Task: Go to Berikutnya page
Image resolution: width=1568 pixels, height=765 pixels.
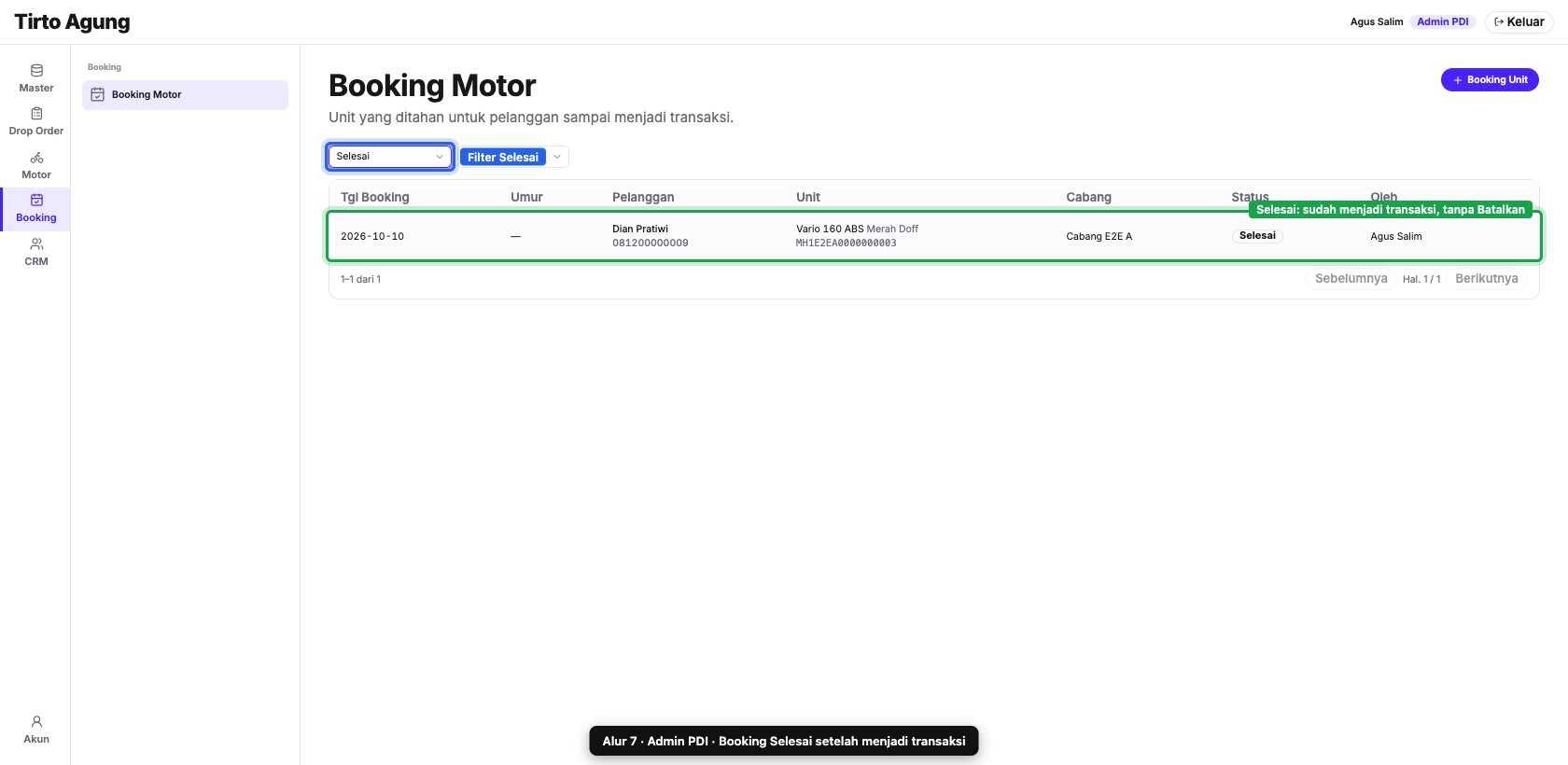Action: (1486, 279)
